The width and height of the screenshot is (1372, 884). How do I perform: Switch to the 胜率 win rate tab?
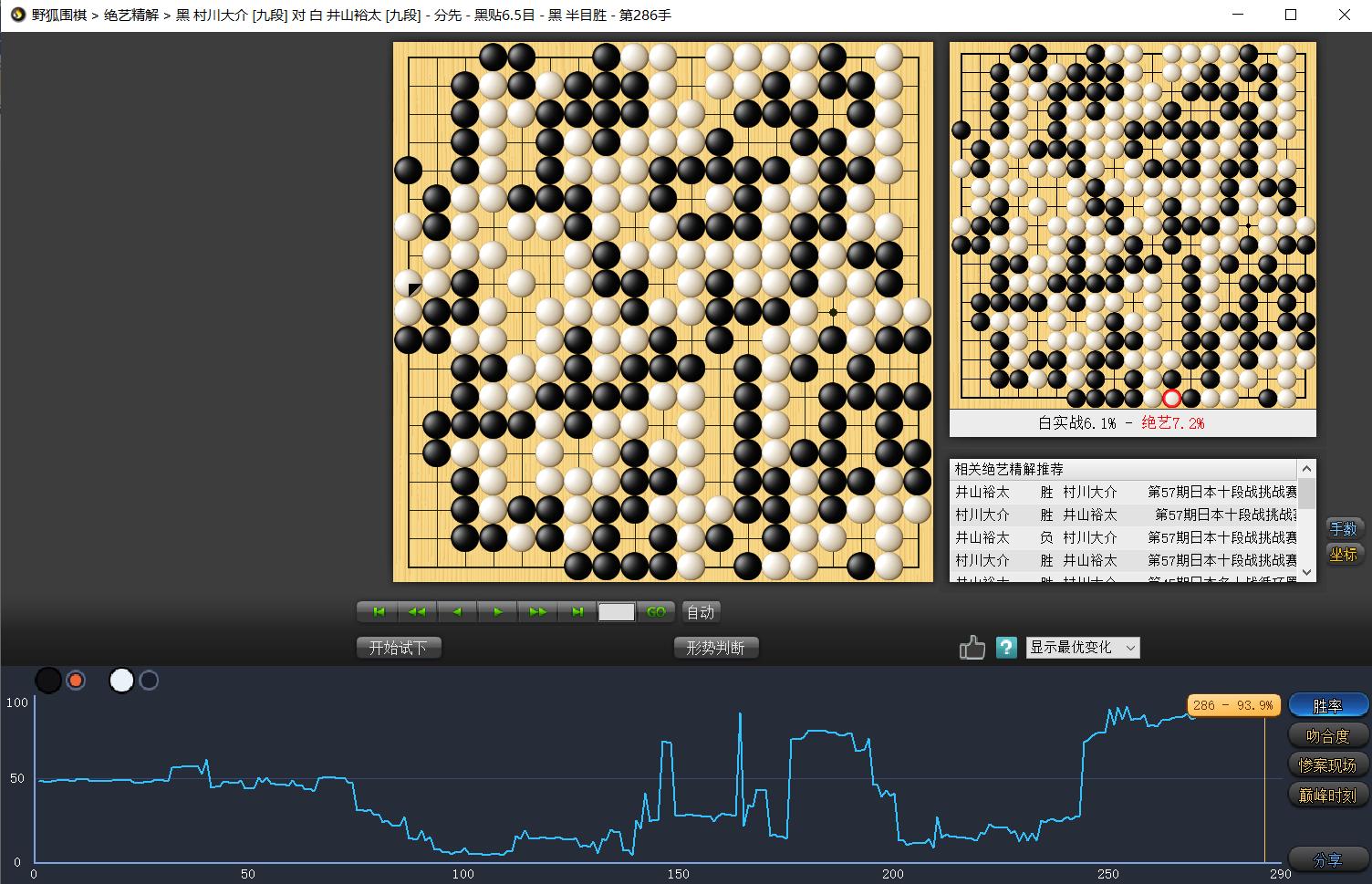tap(1327, 706)
